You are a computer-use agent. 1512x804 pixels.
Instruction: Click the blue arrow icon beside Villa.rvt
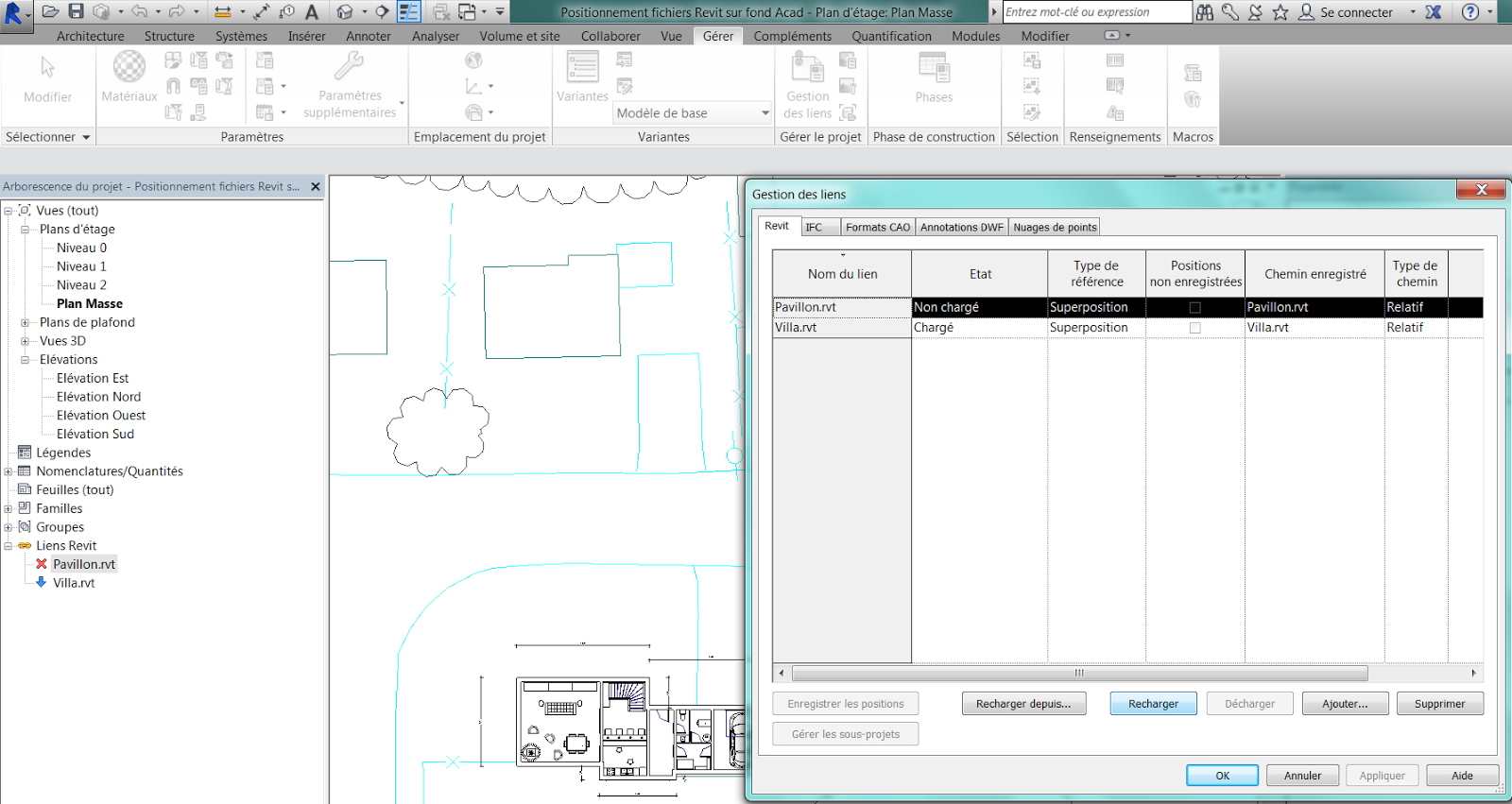tap(41, 582)
